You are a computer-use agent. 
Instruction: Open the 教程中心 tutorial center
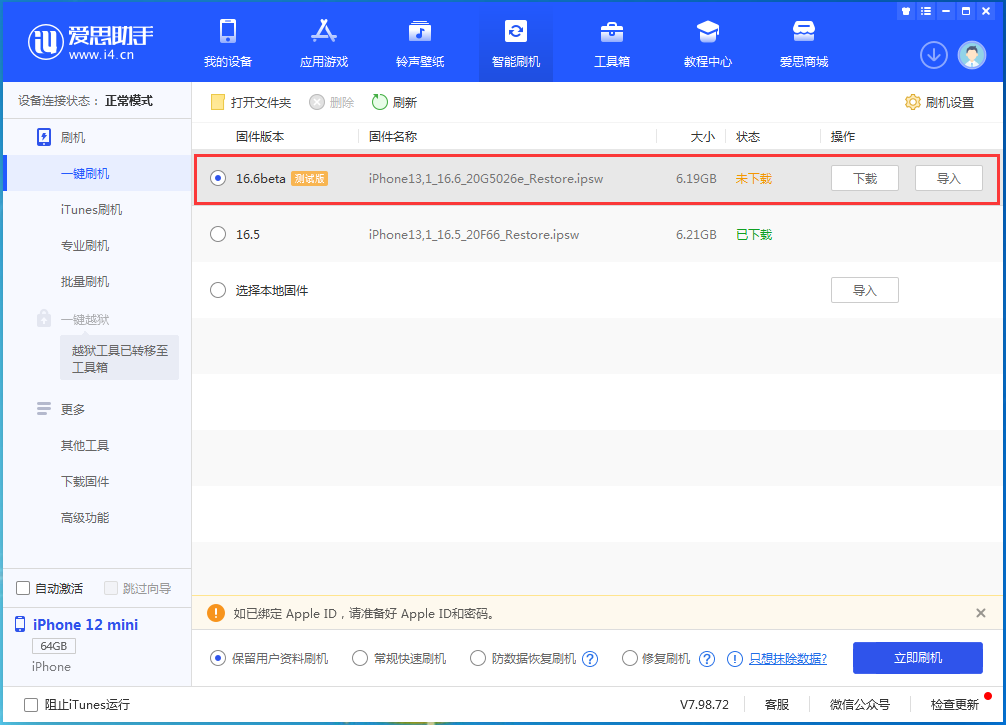point(708,32)
